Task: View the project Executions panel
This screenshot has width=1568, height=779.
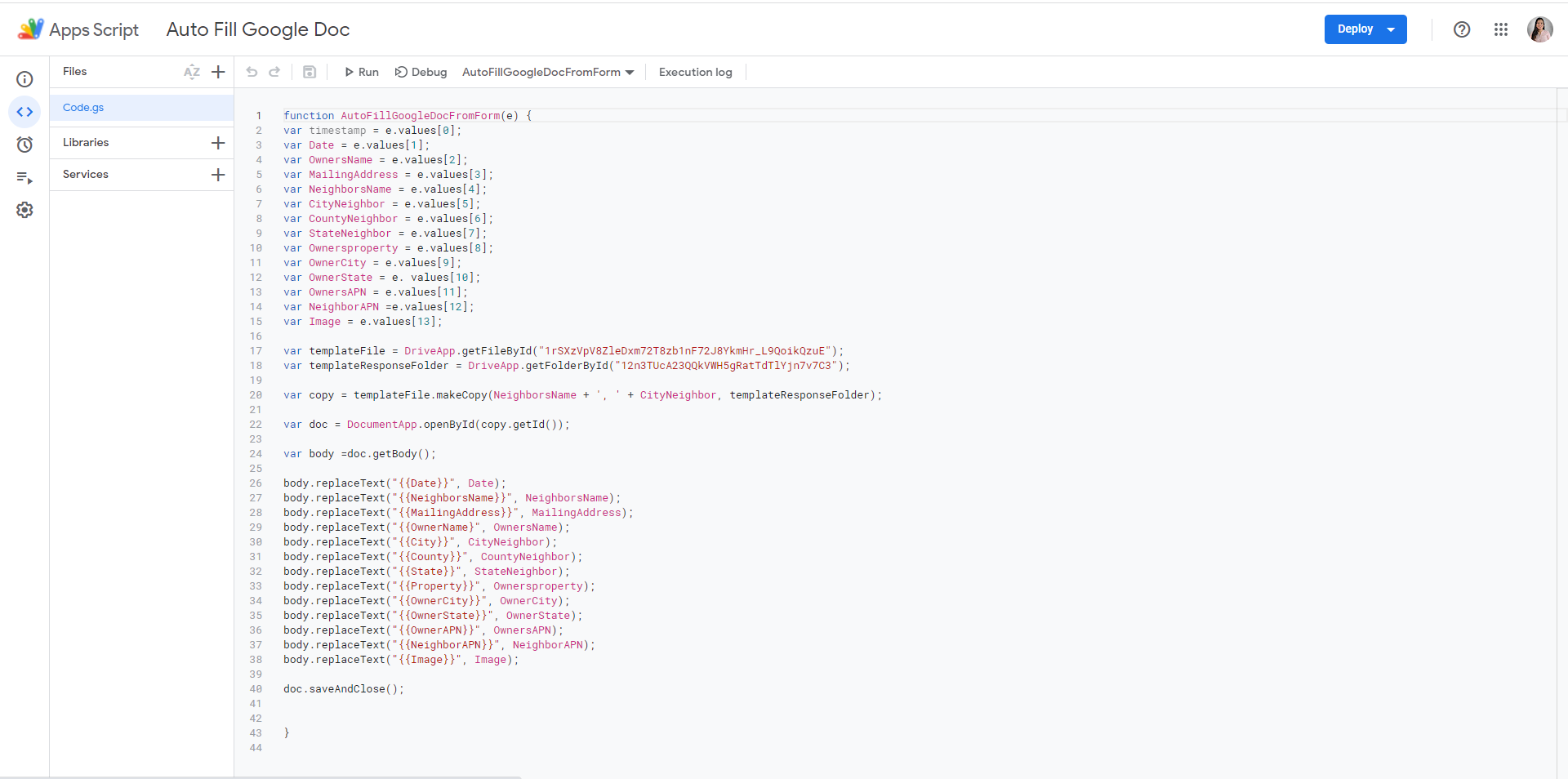Action: (24, 177)
